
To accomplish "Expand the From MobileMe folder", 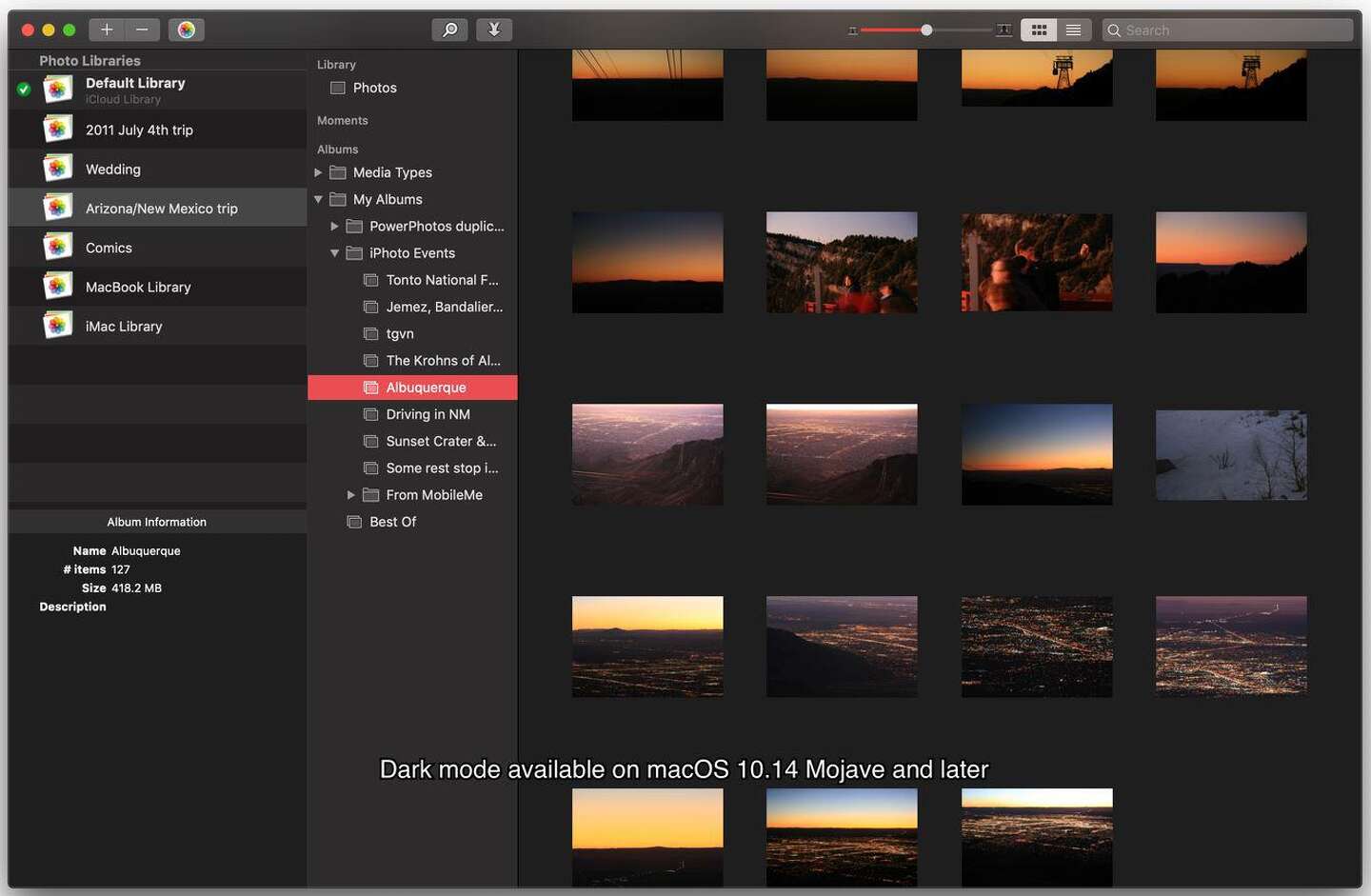I will pos(350,494).
